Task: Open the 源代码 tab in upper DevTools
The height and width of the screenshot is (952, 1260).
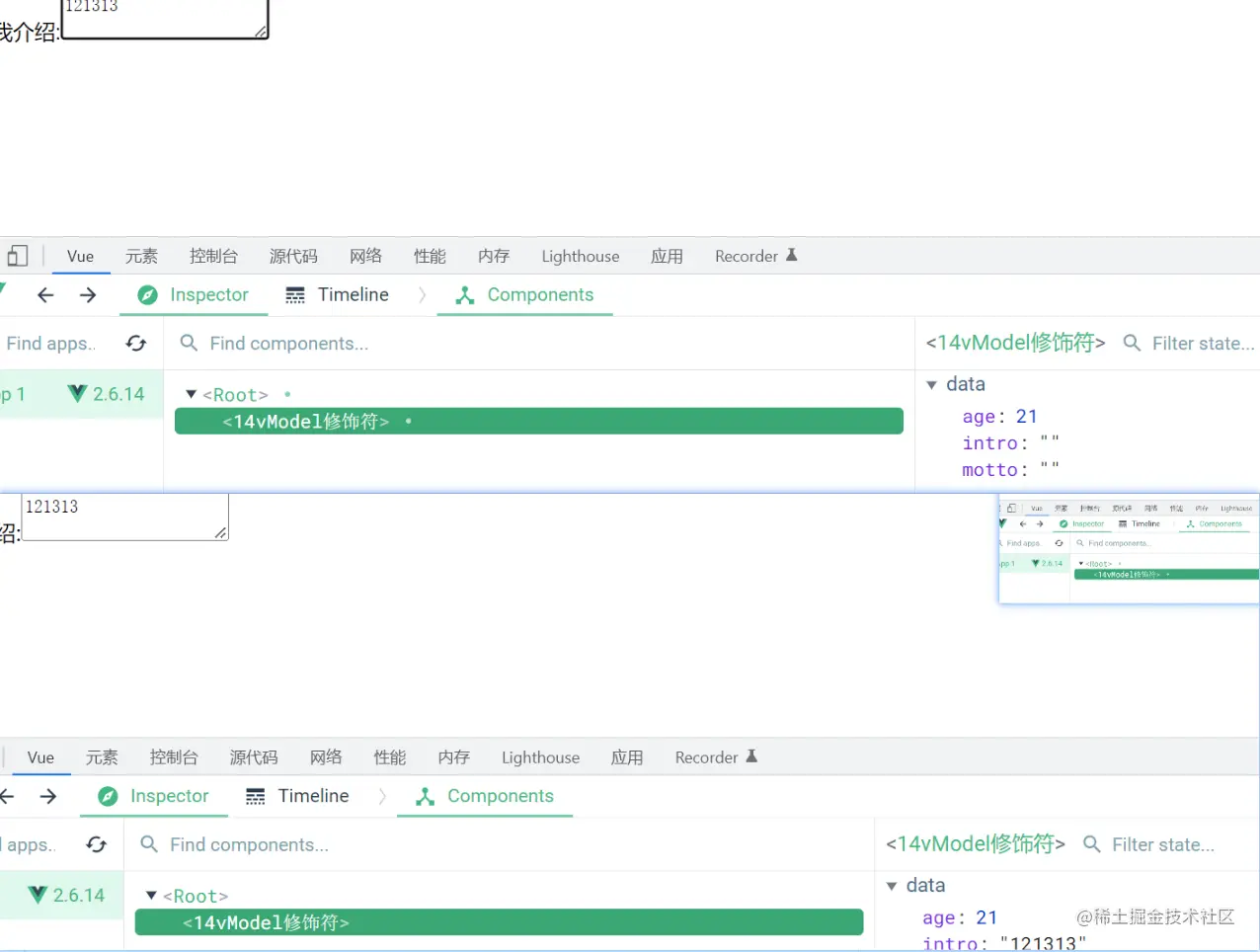Action: 293,256
